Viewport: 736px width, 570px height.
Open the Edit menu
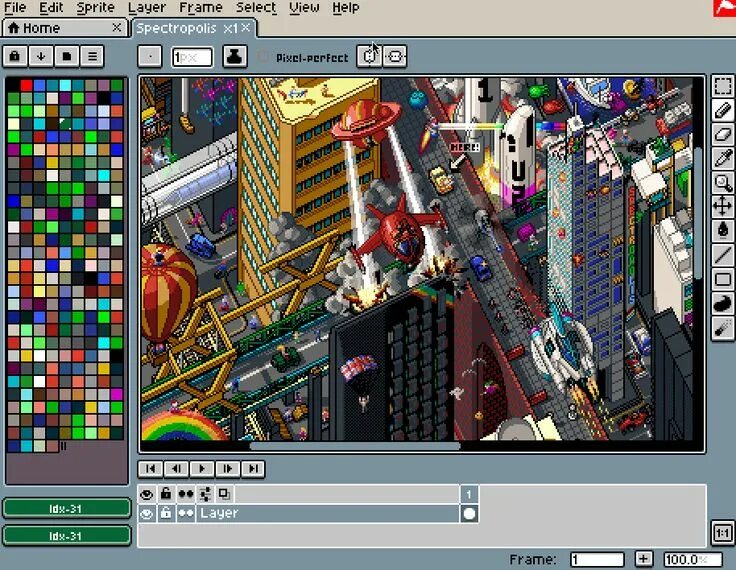pyautogui.click(x=51, y=8)
